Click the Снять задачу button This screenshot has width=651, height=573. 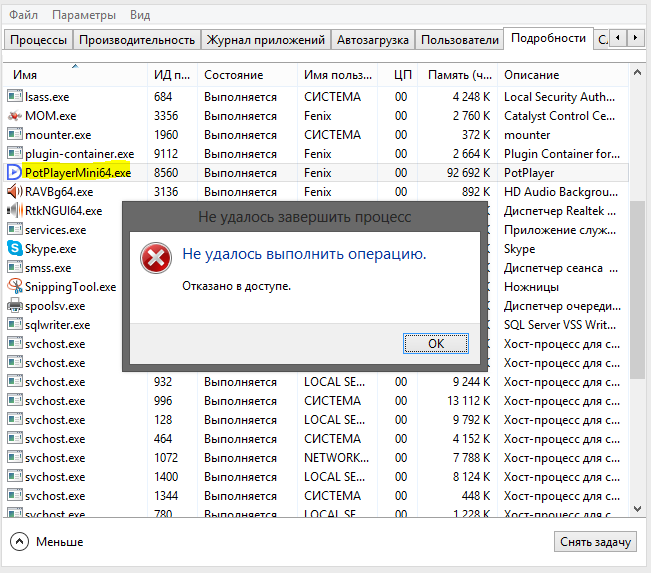coord(595,541)
